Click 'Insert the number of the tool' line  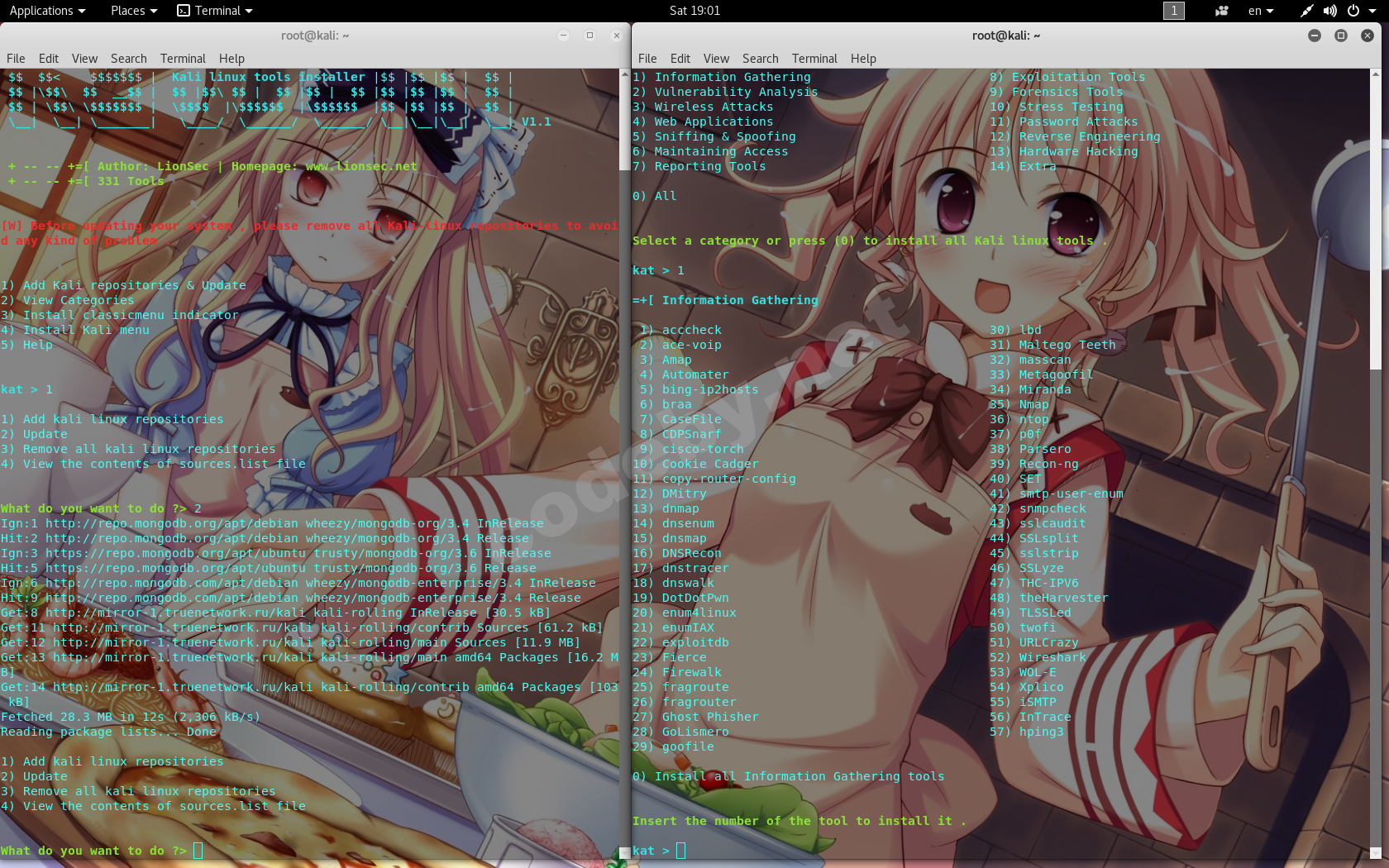(x=800, y=821)
